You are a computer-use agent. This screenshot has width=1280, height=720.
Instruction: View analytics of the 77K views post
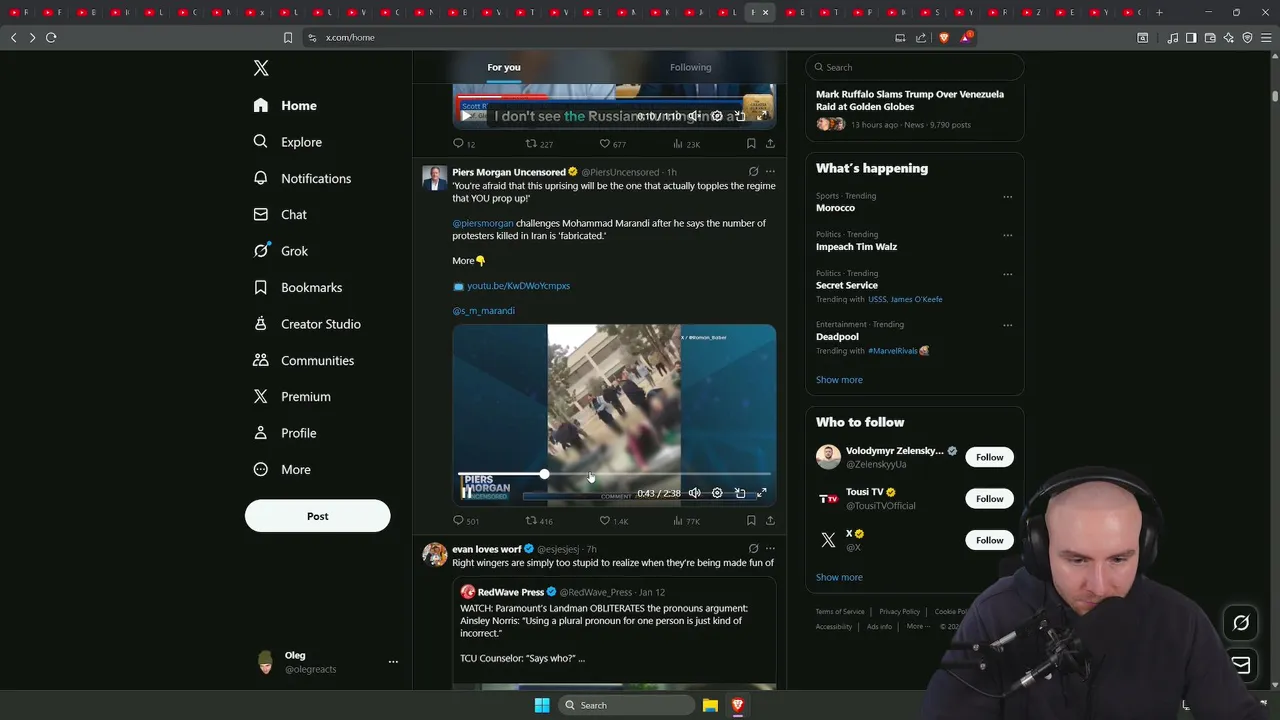point(686,521)
